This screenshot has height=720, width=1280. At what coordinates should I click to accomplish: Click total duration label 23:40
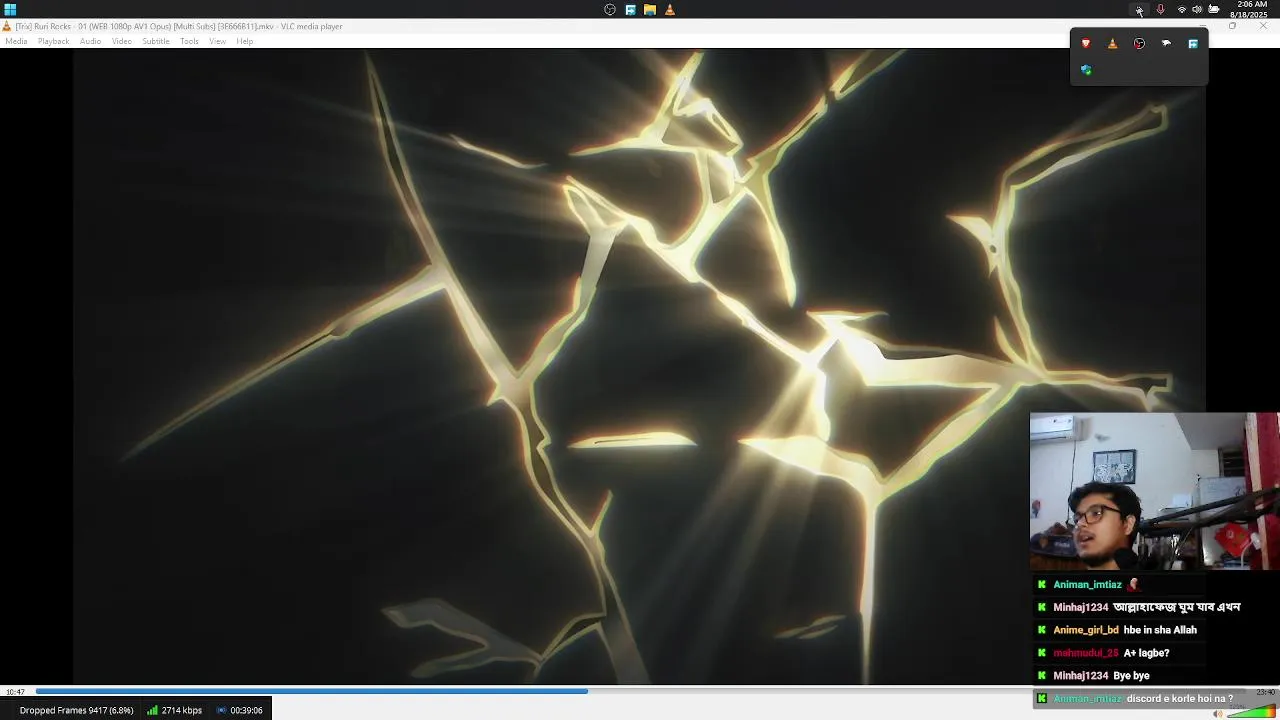[1265, 692]
